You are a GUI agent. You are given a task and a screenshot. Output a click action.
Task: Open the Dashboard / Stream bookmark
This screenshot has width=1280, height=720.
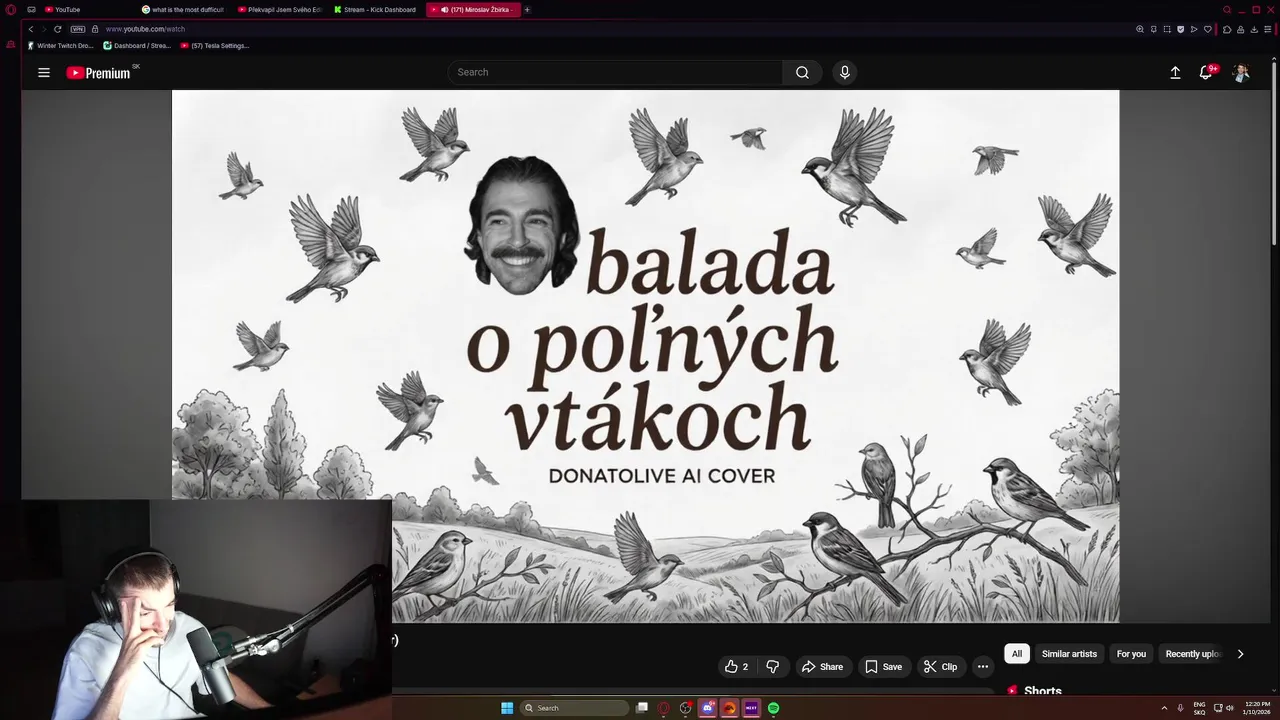pos(138,45)
